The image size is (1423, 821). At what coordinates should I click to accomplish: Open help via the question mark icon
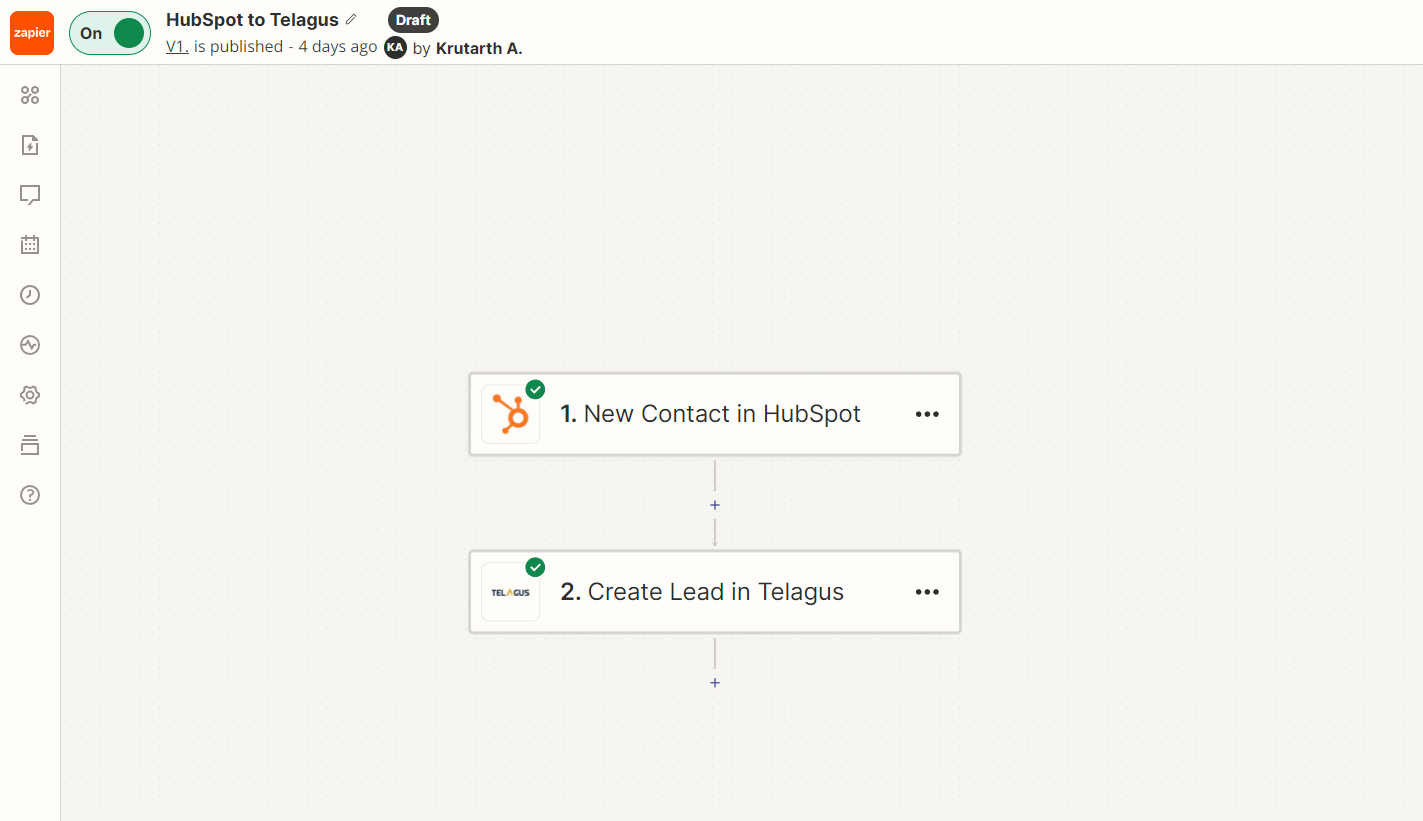pyautogui.click(x=29, y=494)
